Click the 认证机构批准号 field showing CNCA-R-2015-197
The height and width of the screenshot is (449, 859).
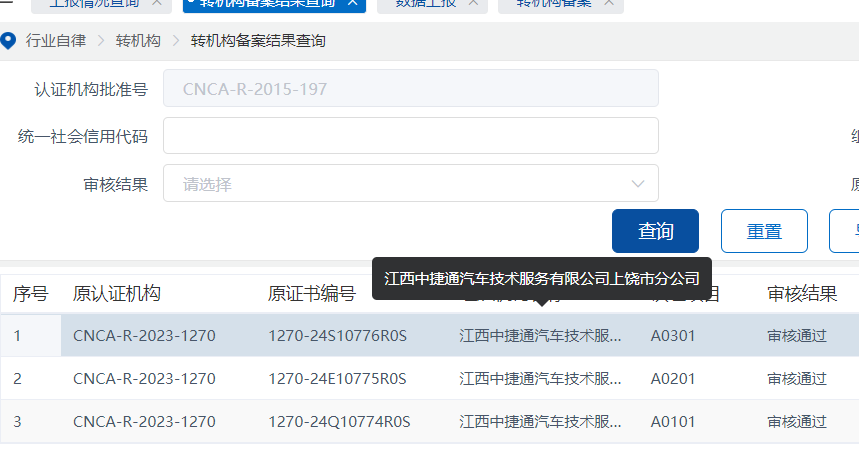411,88
